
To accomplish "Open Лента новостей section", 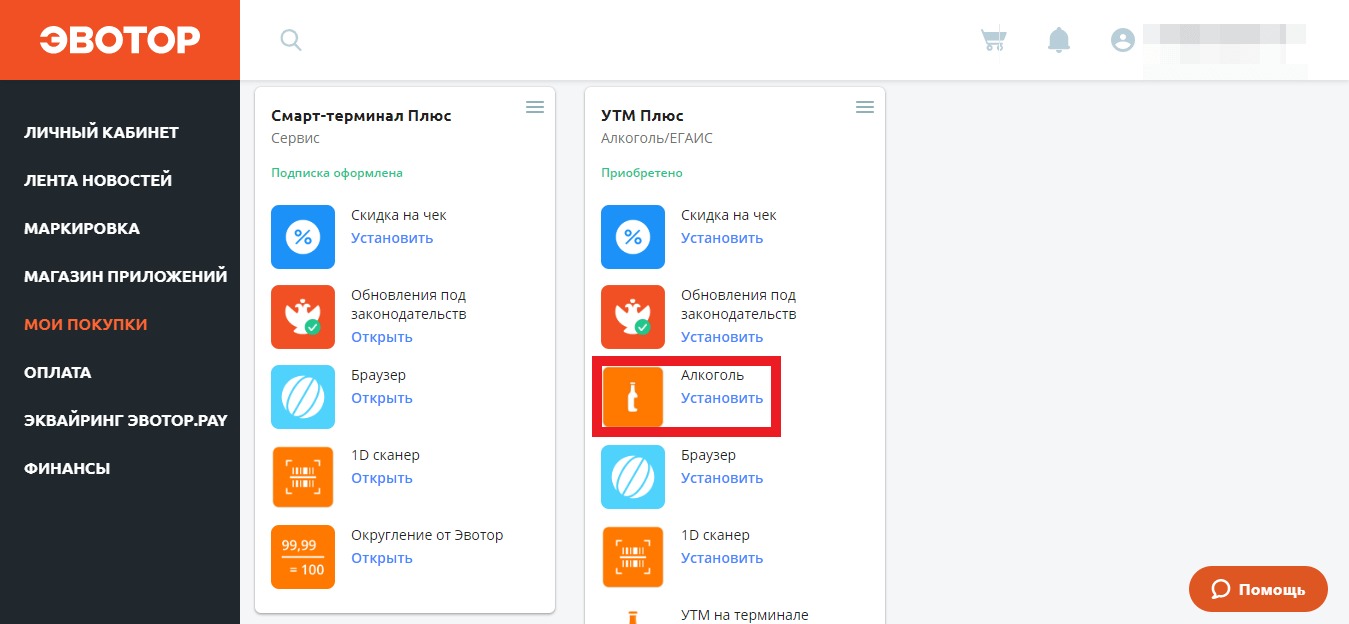I will coord(98,180).
